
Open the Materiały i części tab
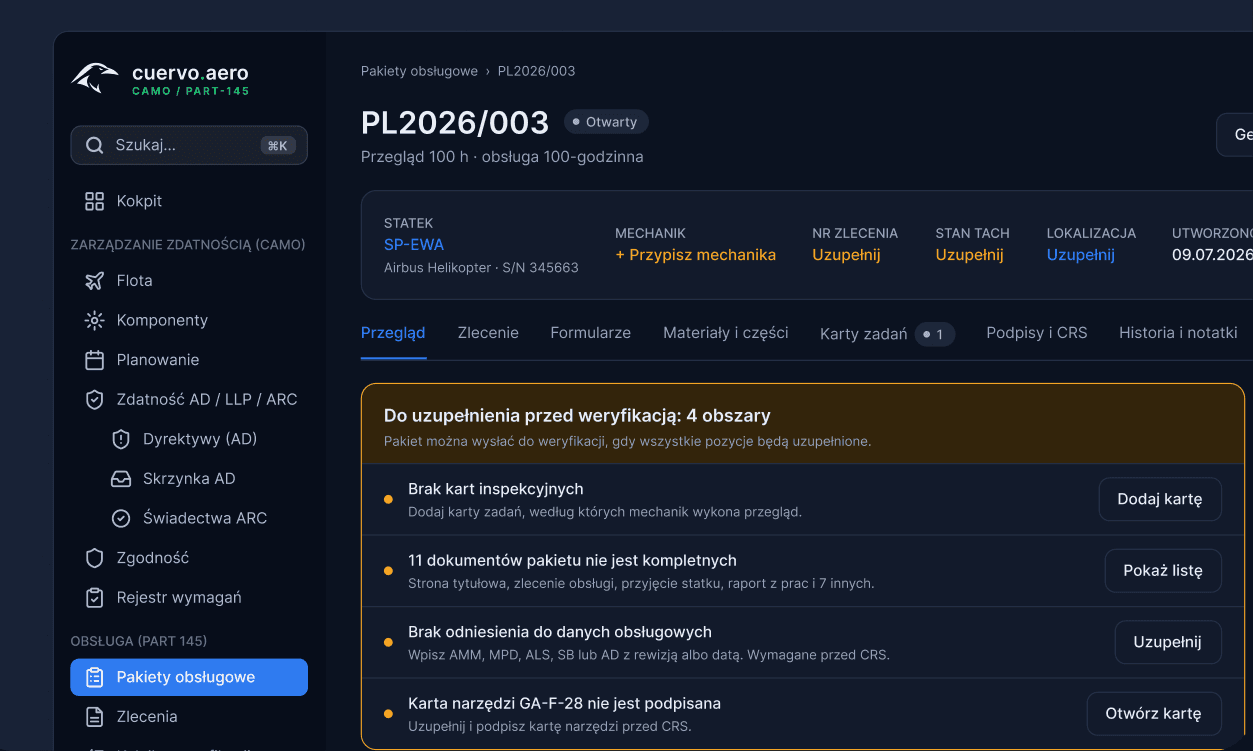click(x=726, y=333)
